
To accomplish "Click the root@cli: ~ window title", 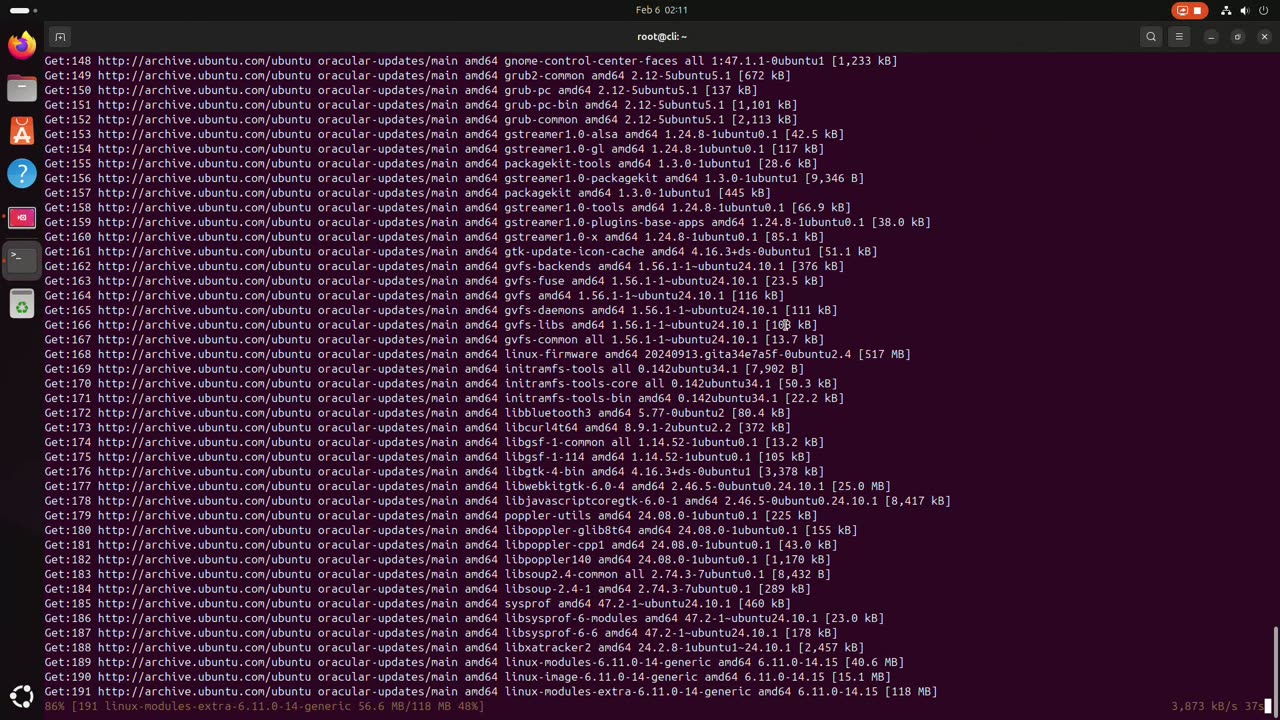I will coord(661,37).
